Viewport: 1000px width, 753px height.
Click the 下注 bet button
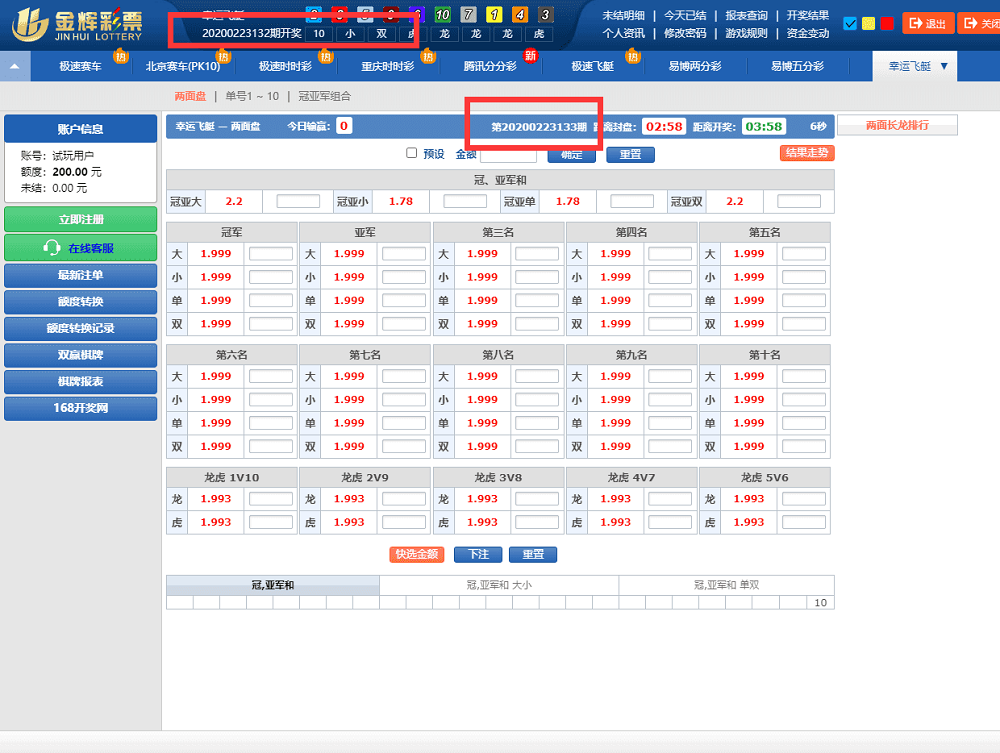tap(477, 555)
